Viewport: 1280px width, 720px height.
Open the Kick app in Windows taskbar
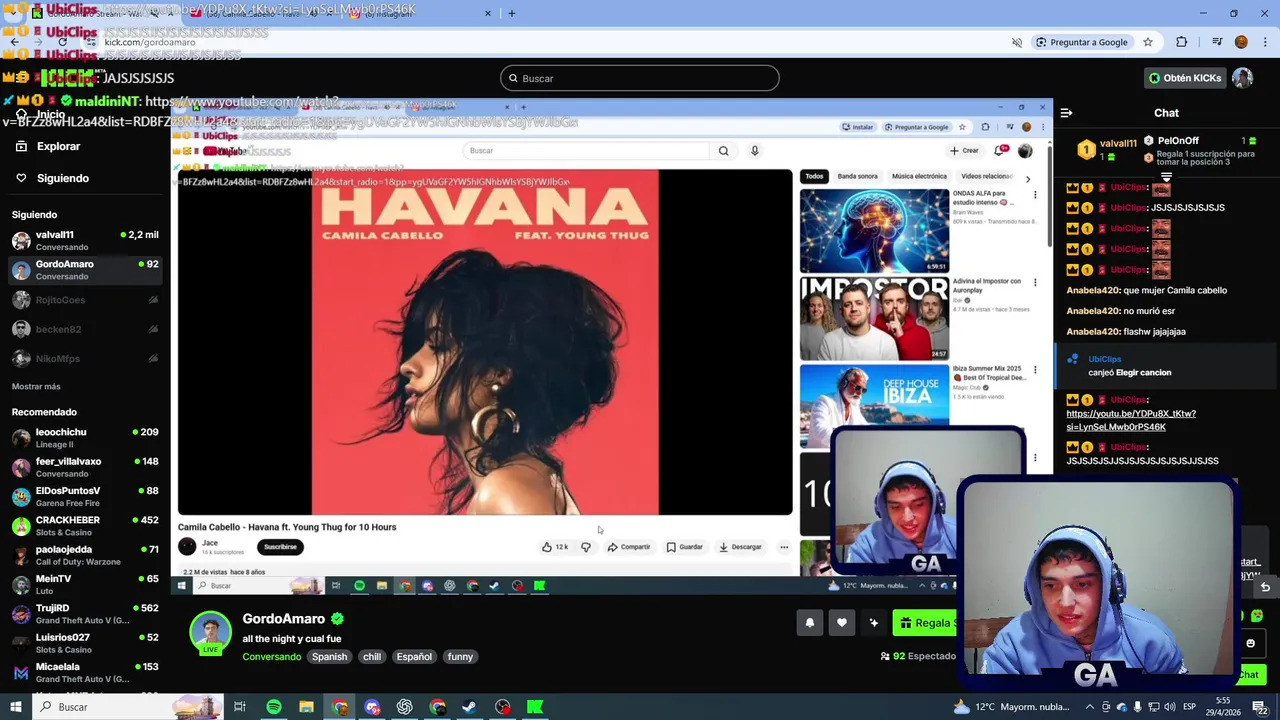click(x=535, y=707)
